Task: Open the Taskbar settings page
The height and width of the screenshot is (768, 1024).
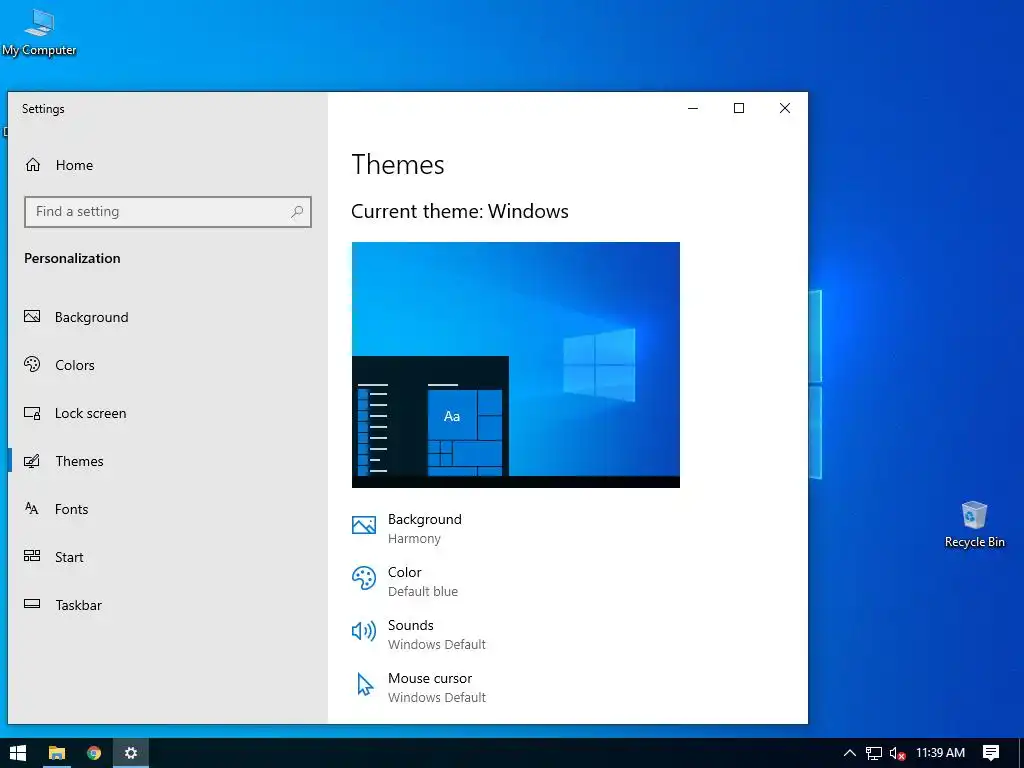Action: pos(167,605)
